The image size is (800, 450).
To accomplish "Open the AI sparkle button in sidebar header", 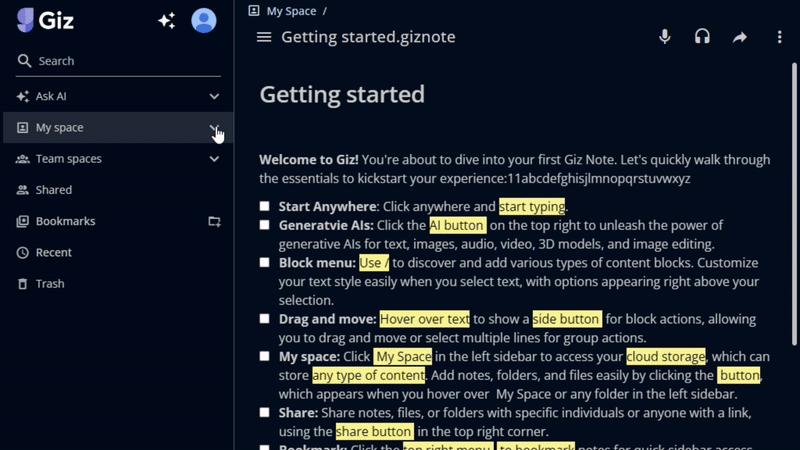I will pos(167,20).
